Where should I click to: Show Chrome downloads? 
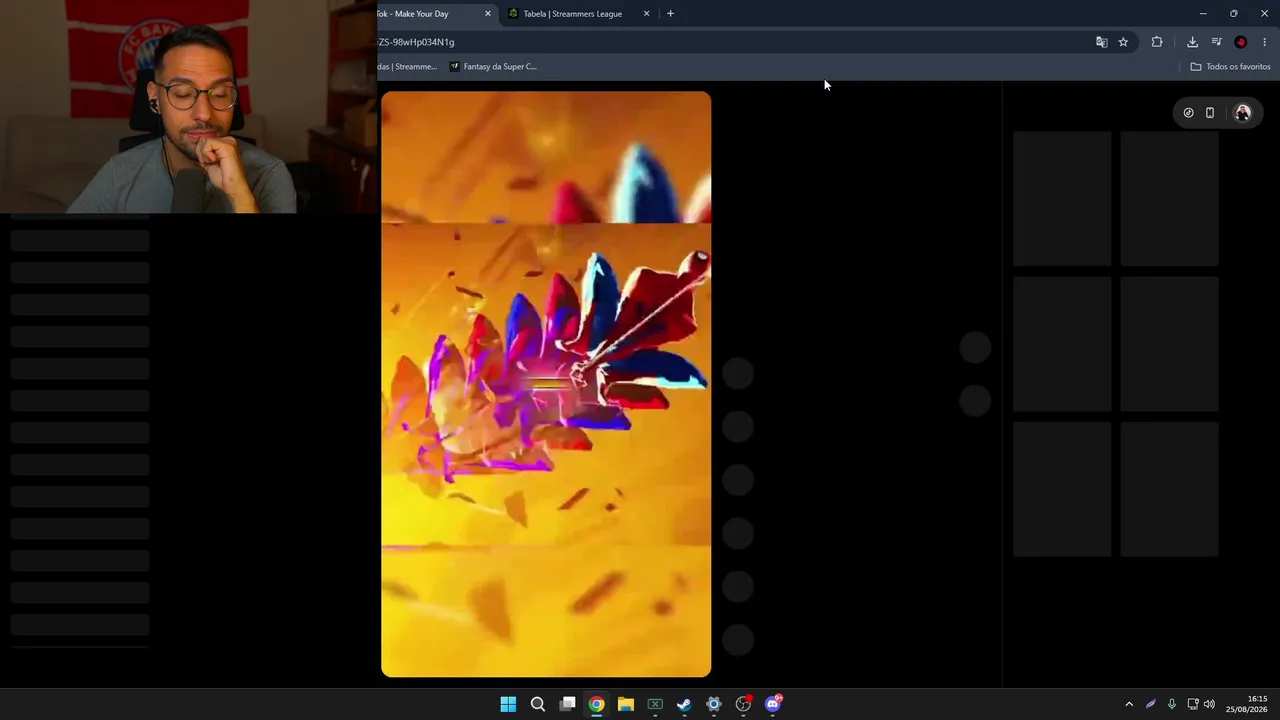click(x=1192, y=42)
